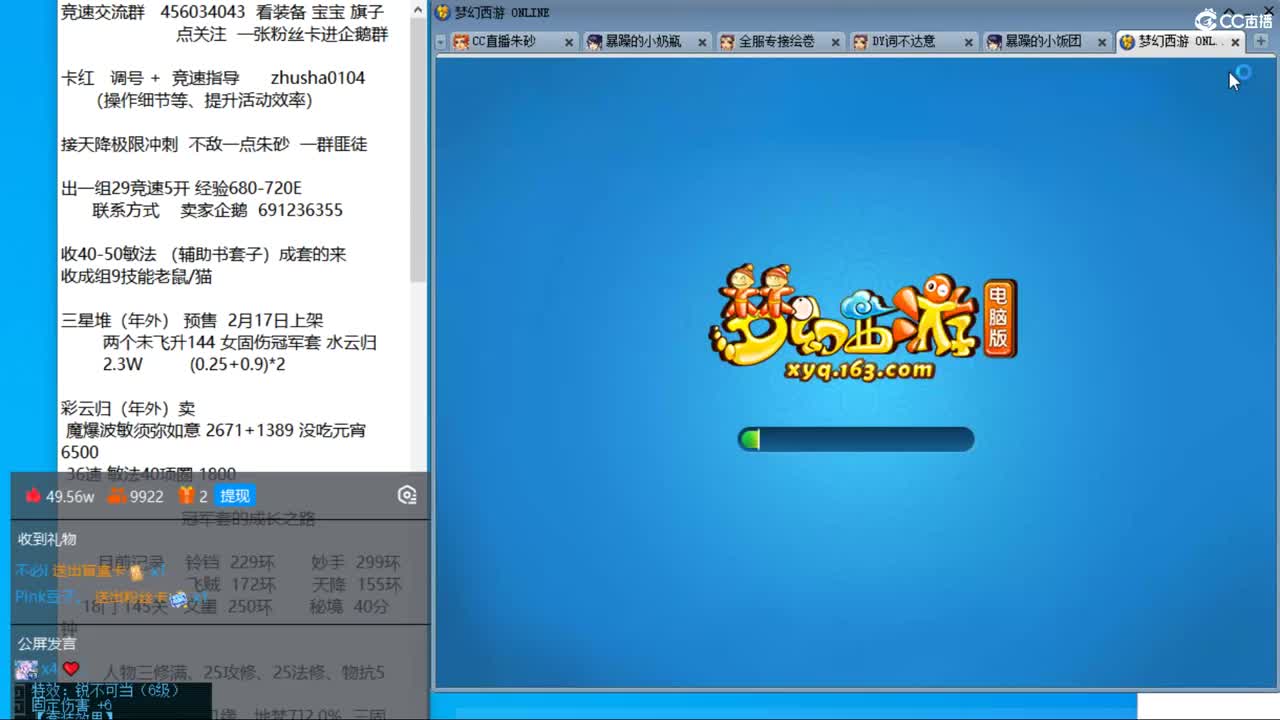
Task: Switch to the DY词不达意 tab
Action: [912, 42]
